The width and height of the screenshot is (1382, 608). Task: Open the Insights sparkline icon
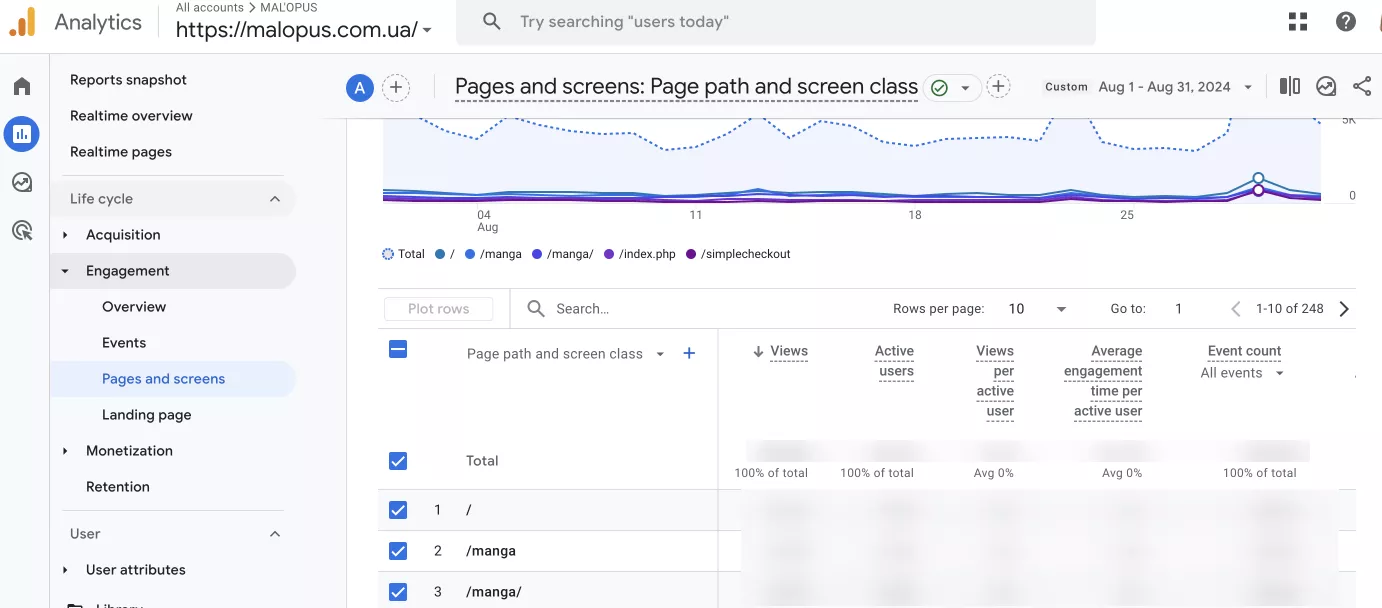pyautogui.click(x=1326, y=87)
